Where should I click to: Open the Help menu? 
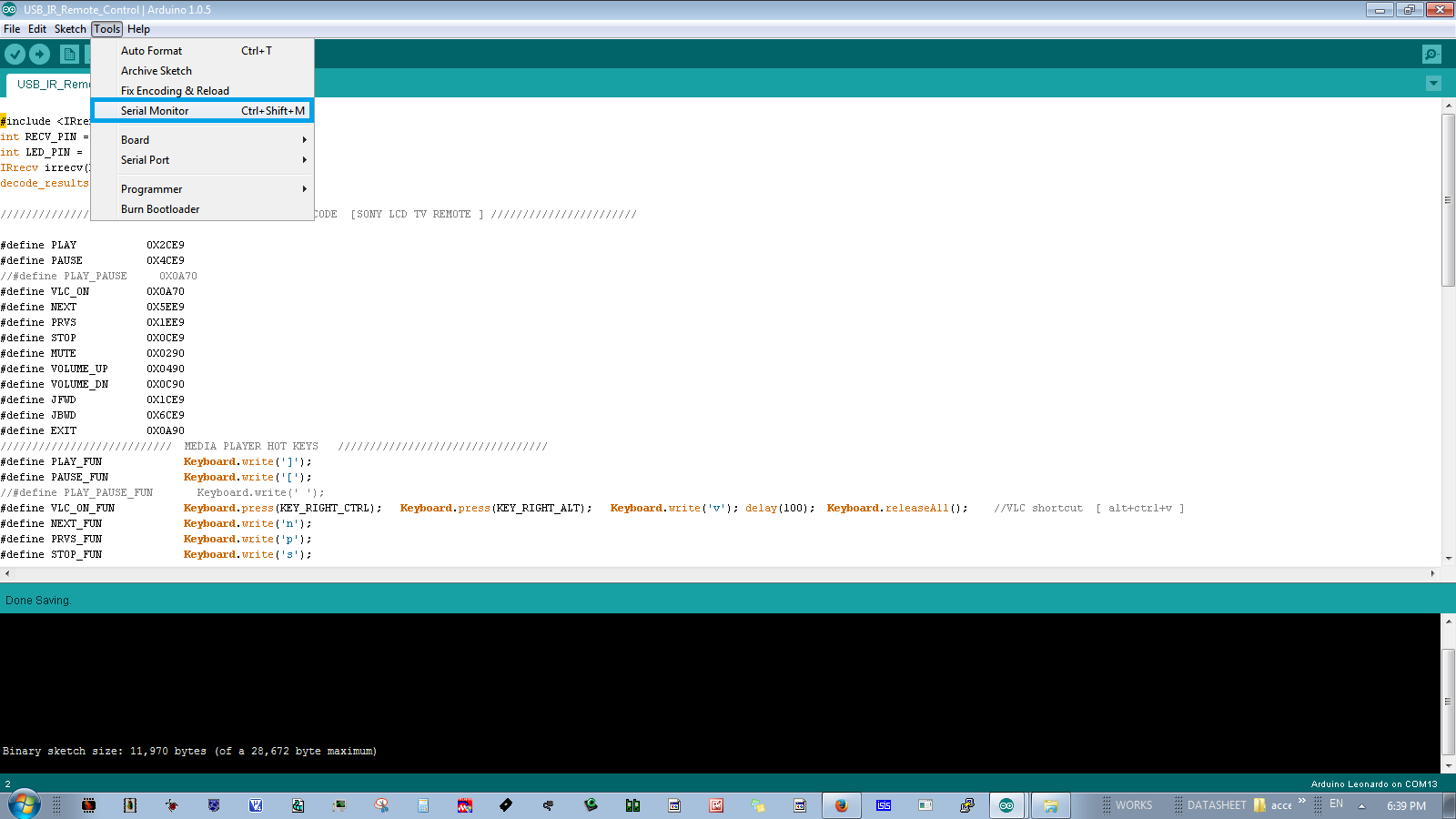click(x=138, y=29)
